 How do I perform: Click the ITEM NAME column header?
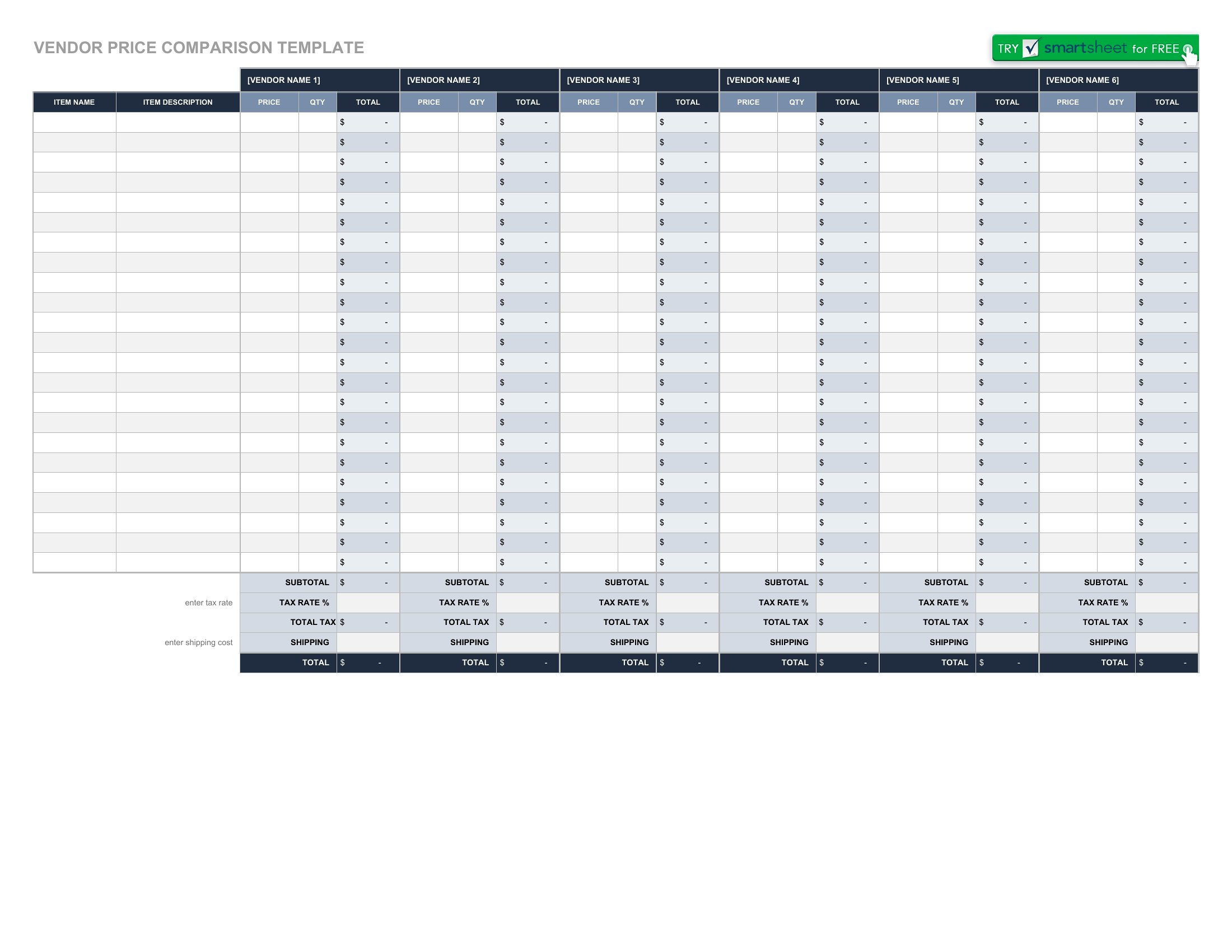(x=74, y=102)
